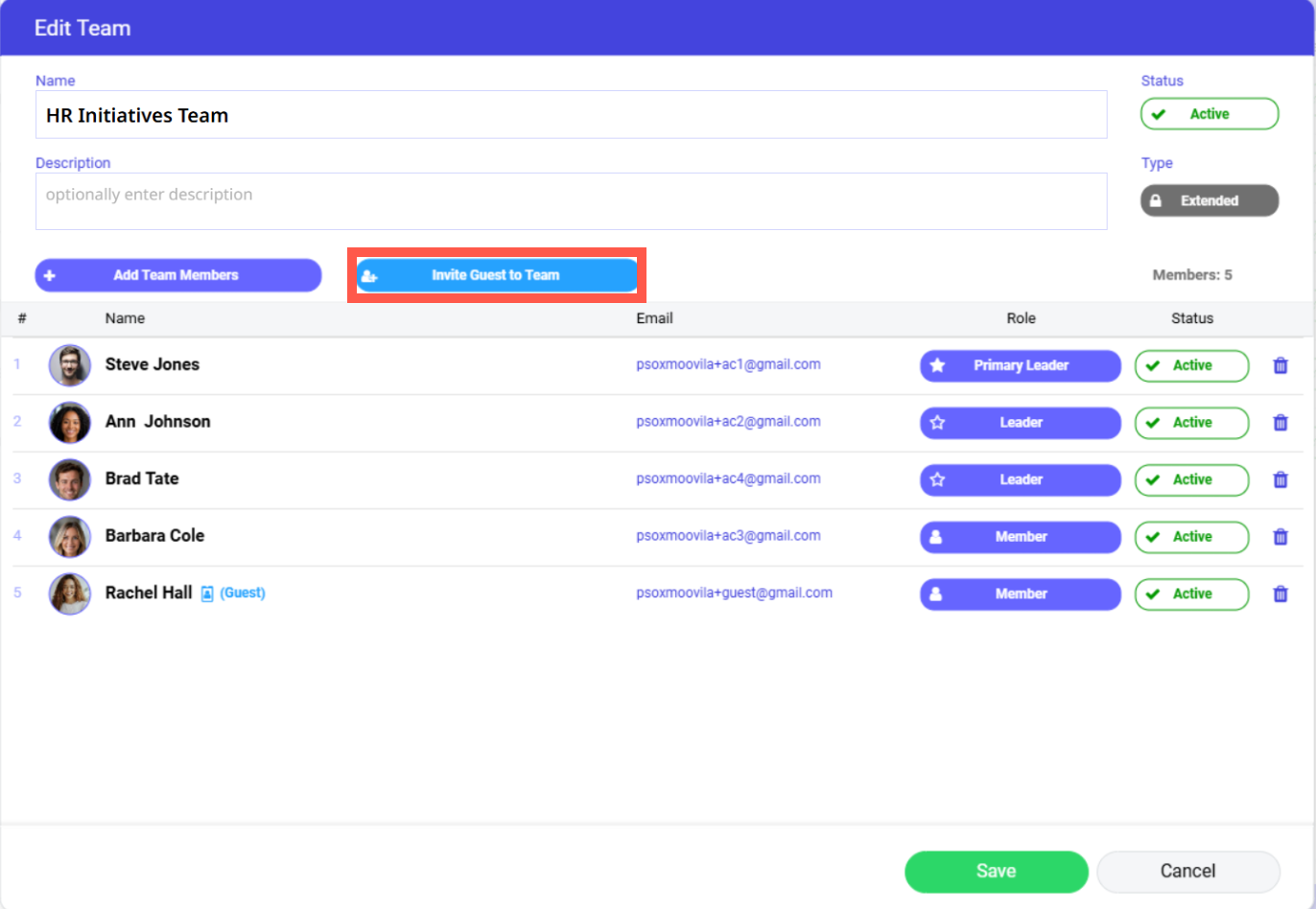Click Brad Tate's profile picture
Image resolution: width=1316 pixels, height=909 pixels.
[70, 479]
